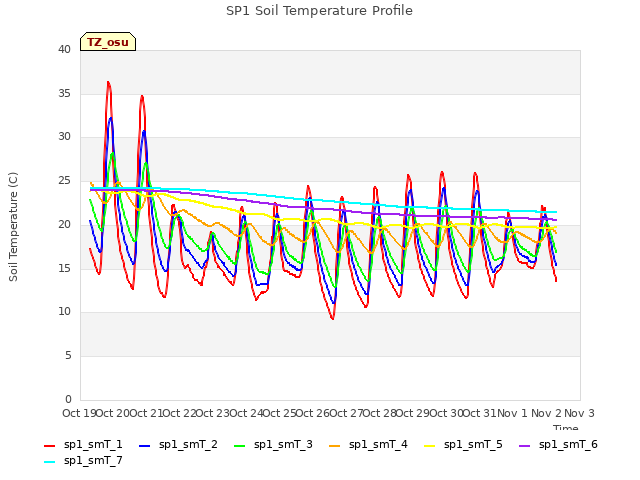Viewport: 640px width, 480px height.
Task: Click the Time x-axis title
Action: pos(566,427)
